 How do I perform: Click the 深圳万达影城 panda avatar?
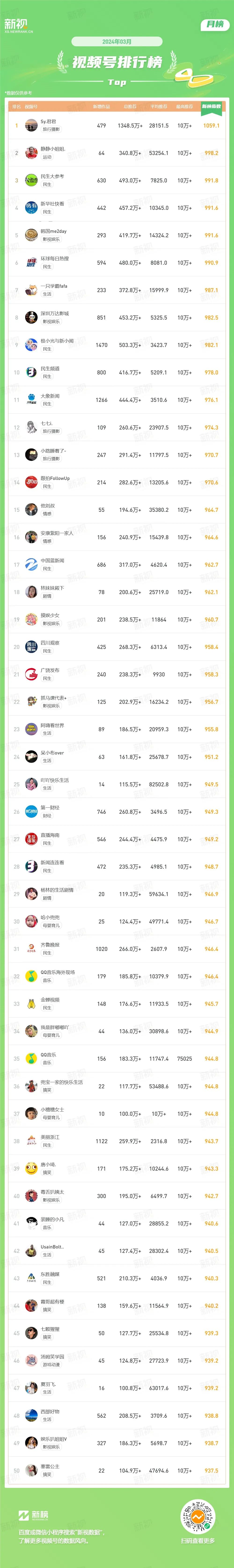pyautogui.click(x=31, y=317)
